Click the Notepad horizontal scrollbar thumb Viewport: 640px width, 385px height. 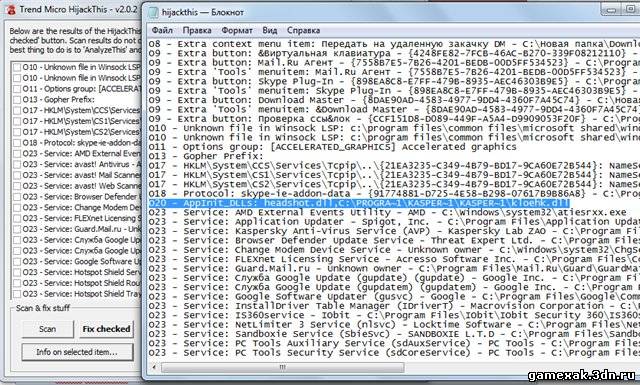click(x=282, y=367)
